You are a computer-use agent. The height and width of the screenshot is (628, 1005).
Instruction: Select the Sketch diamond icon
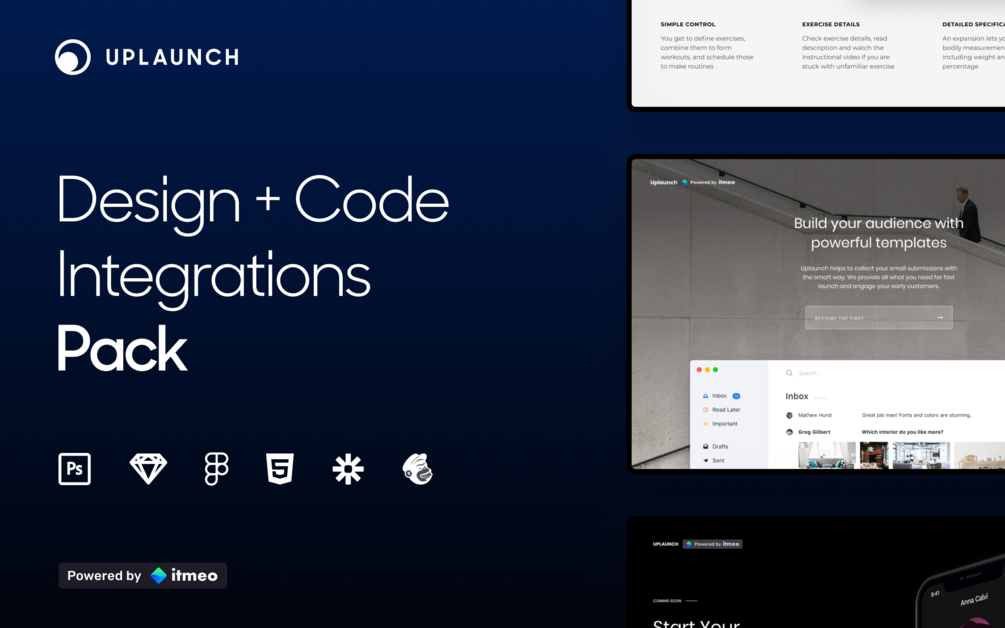pos(148,468)
